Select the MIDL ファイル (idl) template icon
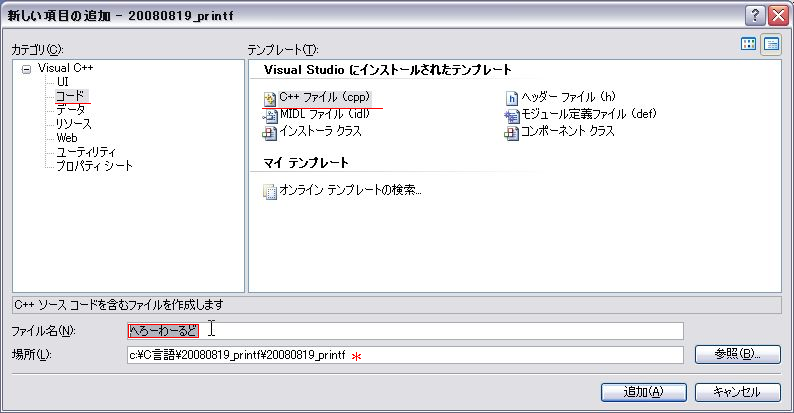Screen dimensions: 794x413 click(x=269, y=116)
